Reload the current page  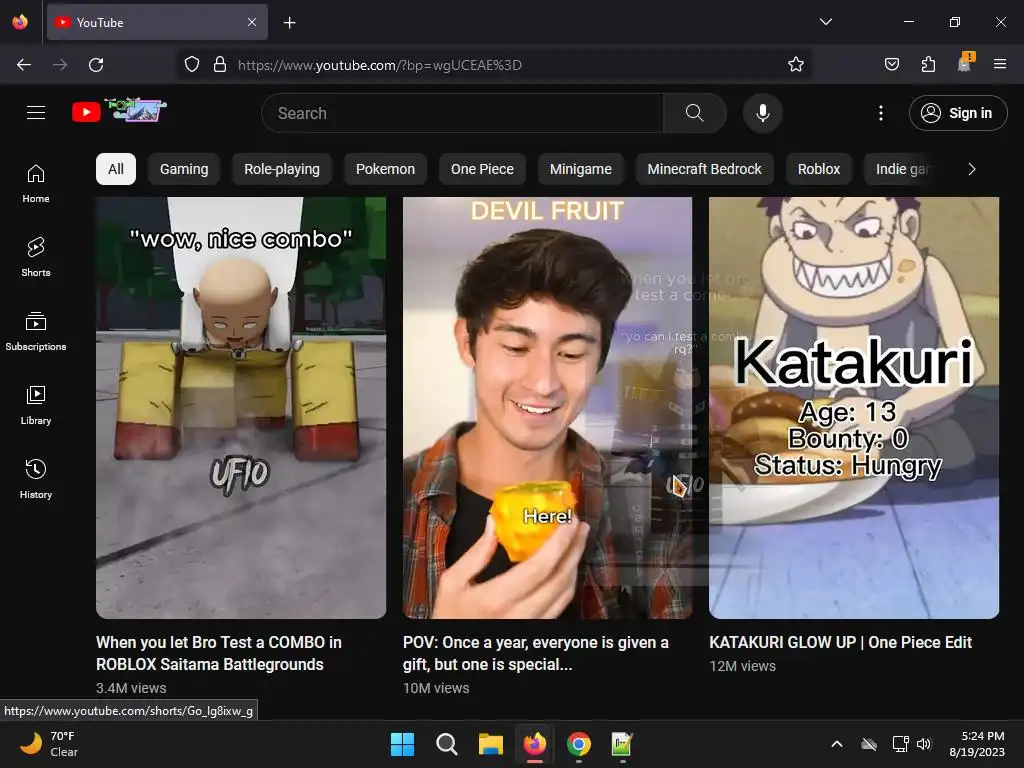tap(96, 65)
